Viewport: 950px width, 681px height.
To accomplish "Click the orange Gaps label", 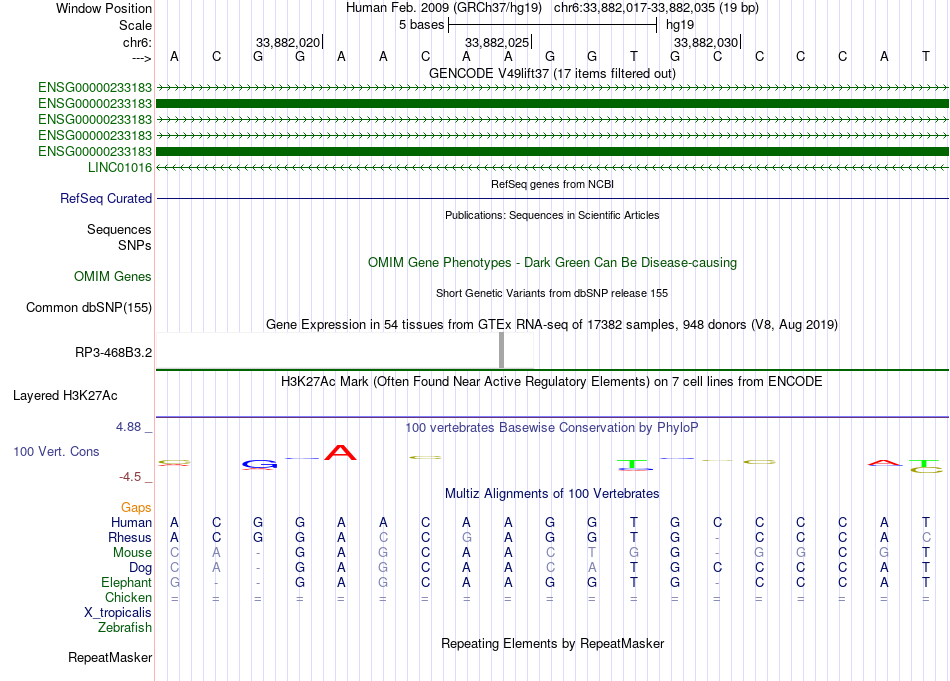I will tap(136, 508).
